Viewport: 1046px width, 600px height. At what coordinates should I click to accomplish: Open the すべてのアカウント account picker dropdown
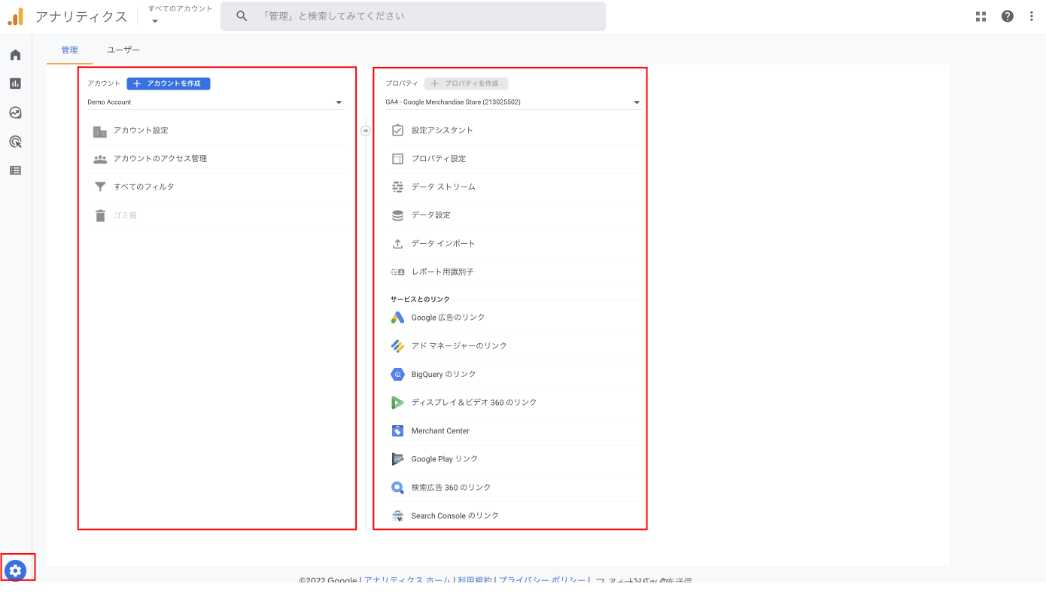tap(180, 15)
